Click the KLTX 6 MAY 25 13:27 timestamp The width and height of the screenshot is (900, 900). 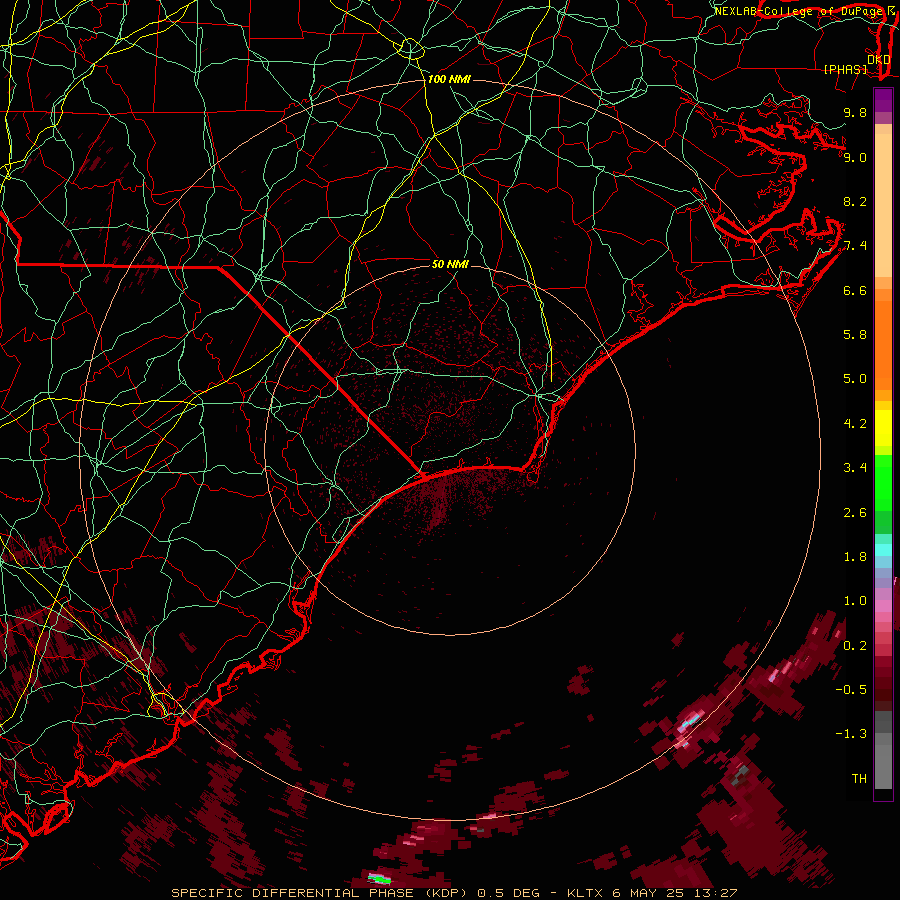click(652, 893)
